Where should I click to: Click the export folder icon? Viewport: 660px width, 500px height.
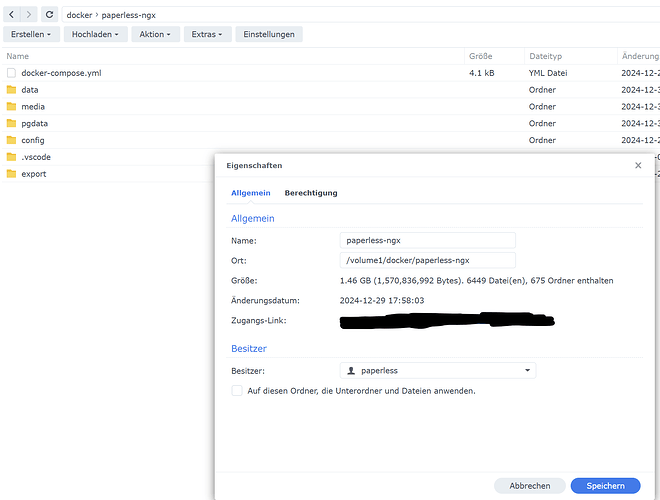pos(11,174)
